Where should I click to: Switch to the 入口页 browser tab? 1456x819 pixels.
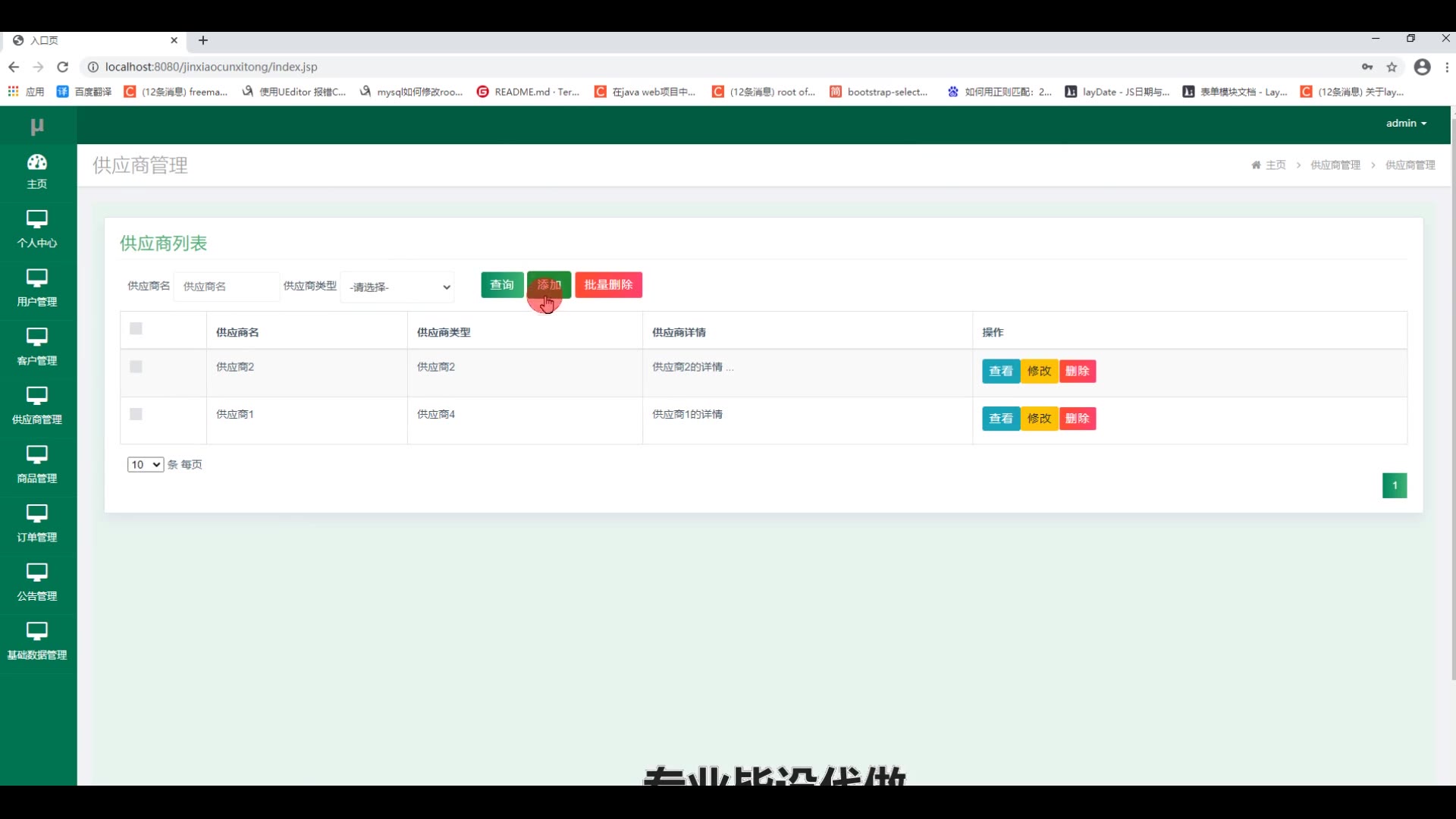(x=95, y=40)
